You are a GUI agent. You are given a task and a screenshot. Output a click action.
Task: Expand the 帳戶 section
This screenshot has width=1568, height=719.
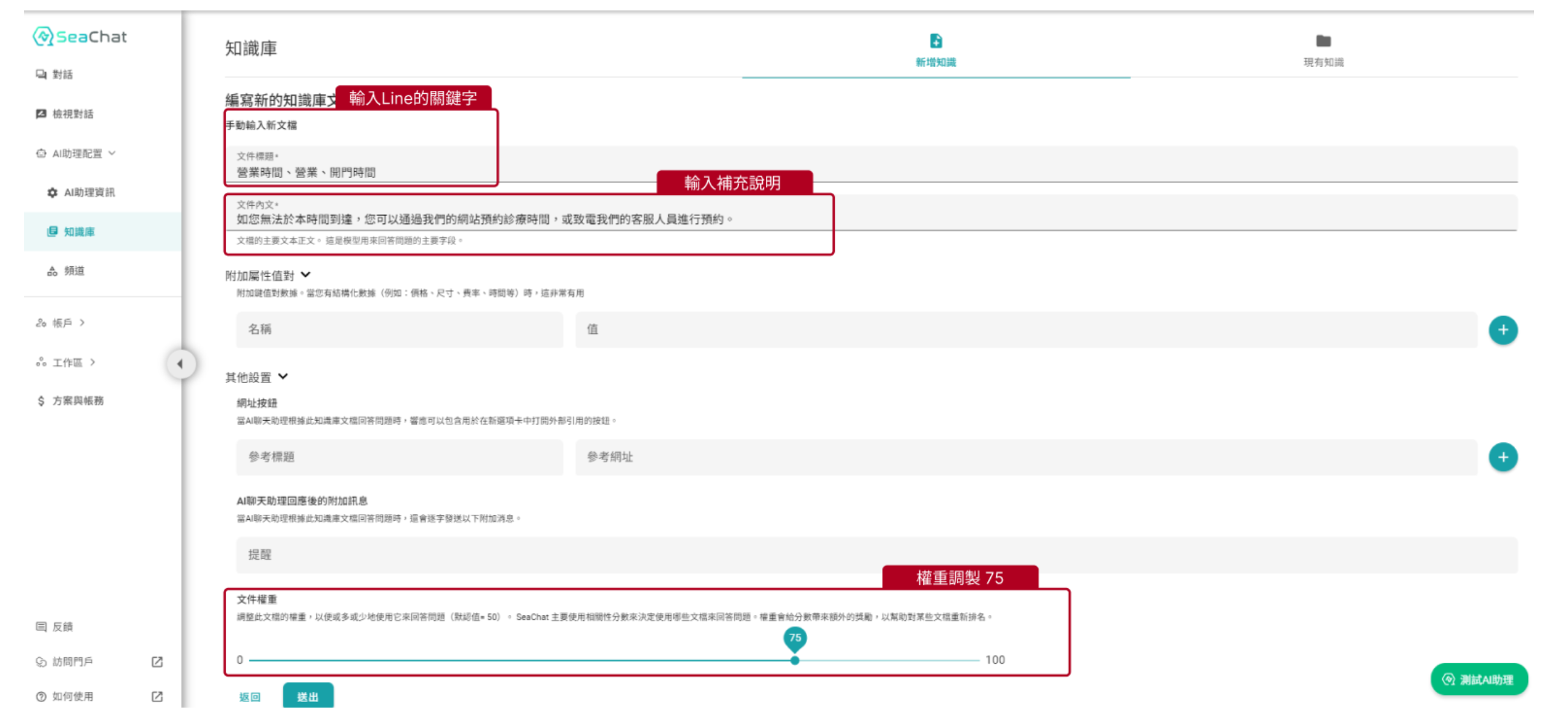tap(61, 323)
